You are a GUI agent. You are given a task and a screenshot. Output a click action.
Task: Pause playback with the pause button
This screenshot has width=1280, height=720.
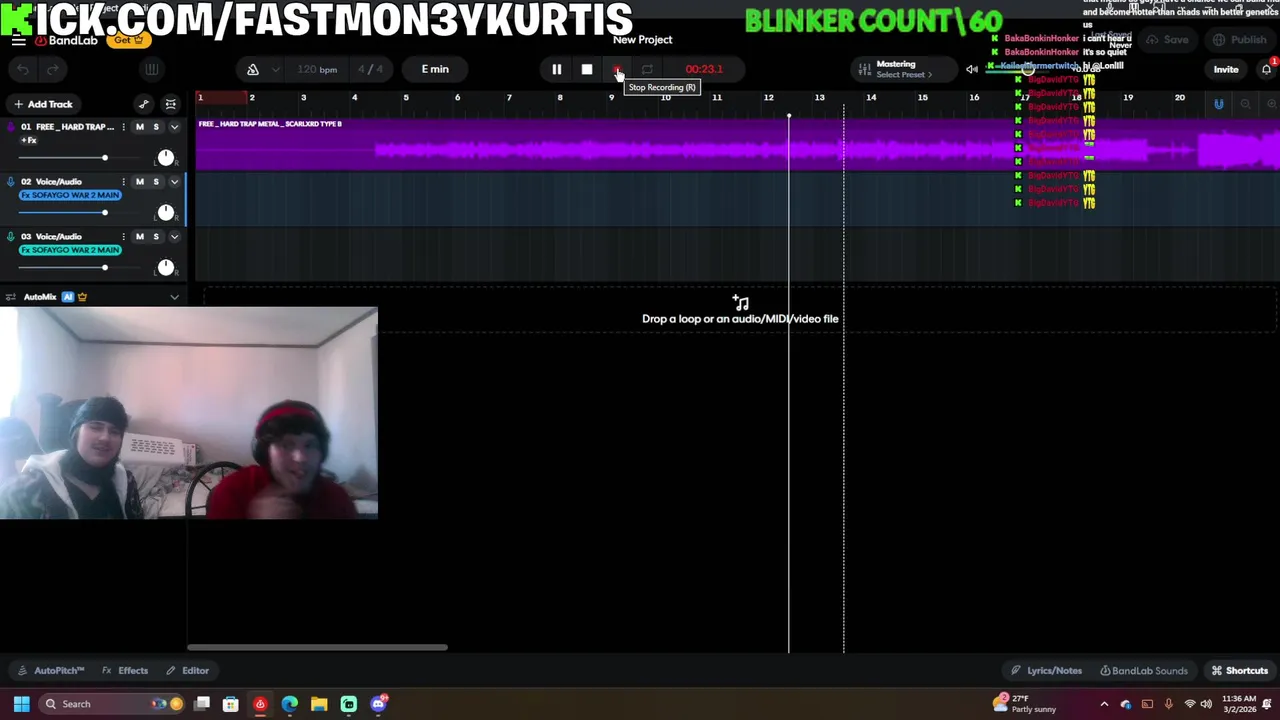coord(556,69)
